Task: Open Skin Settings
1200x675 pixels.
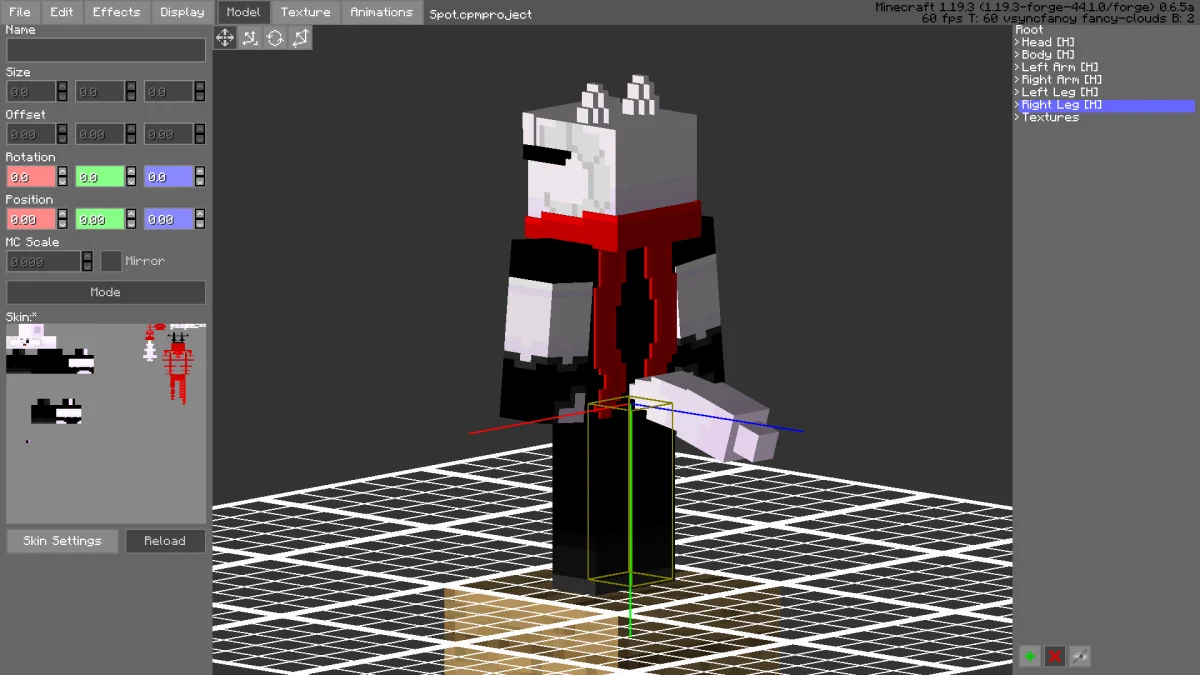Action: pyautogui.click(x=62, y=541)
